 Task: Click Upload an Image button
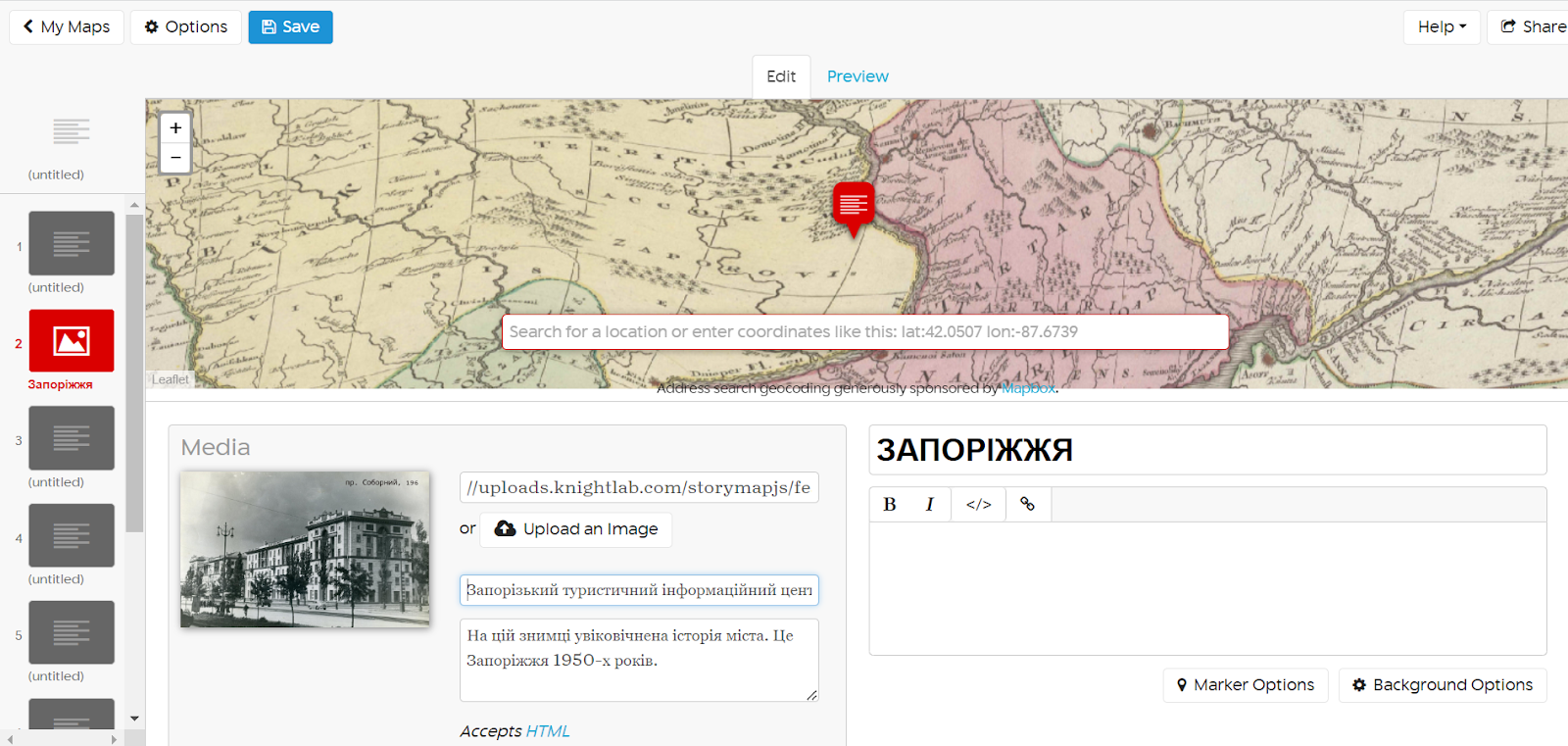coord(576,529)
